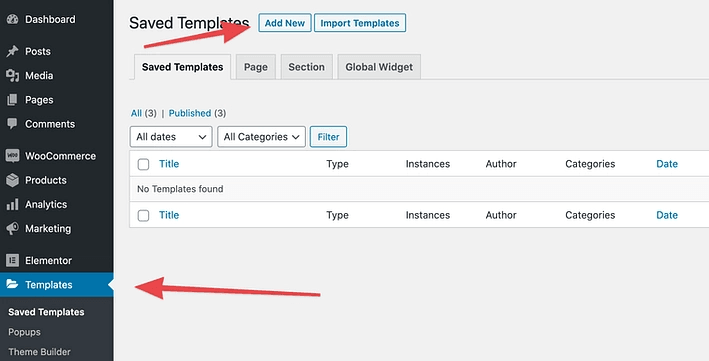Click the Posts pushpin icon
Screen dimensions: 709x361
click(x=12, y=51)
